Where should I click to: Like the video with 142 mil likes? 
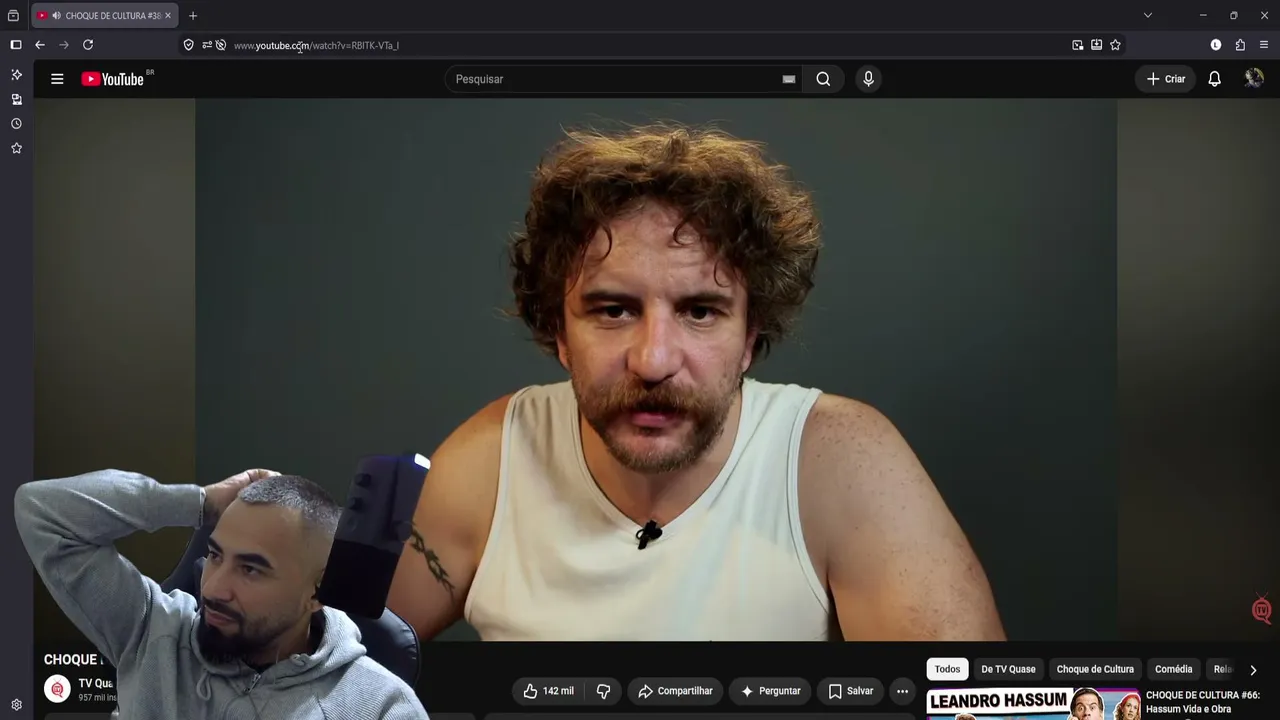coord(548,691)
